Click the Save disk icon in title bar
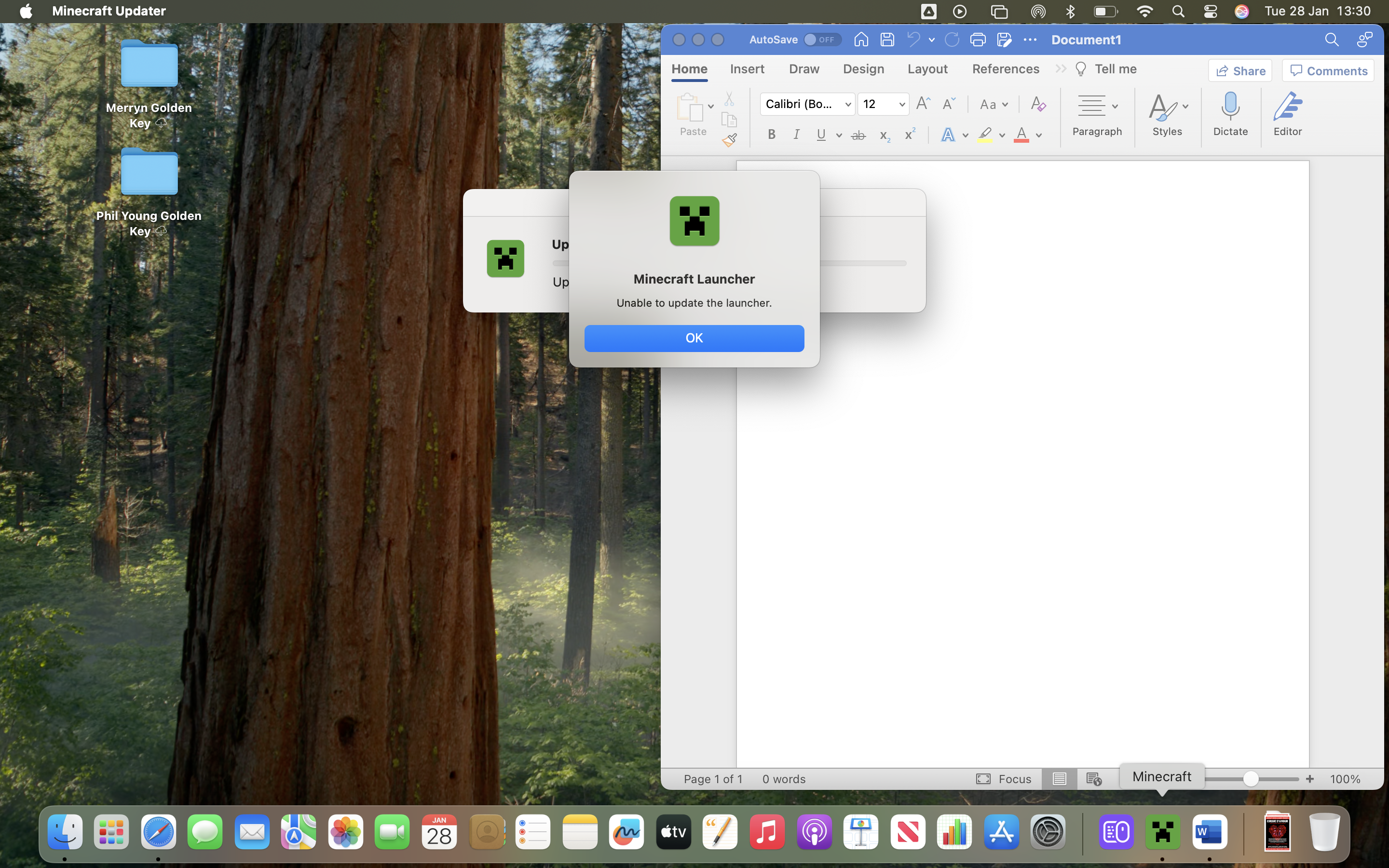Viewport: 1389px width, 868px height. point(887,40)
